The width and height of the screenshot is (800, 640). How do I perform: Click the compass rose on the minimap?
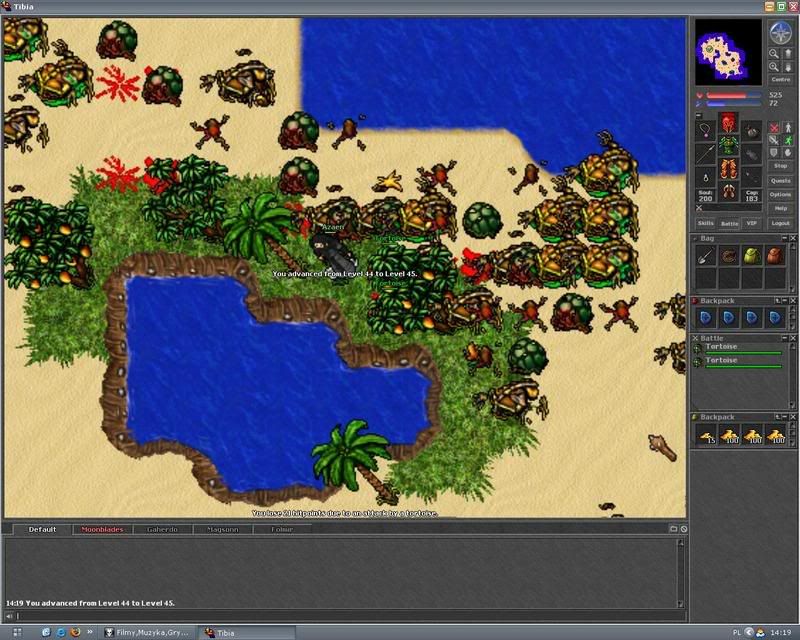point(780,33)
